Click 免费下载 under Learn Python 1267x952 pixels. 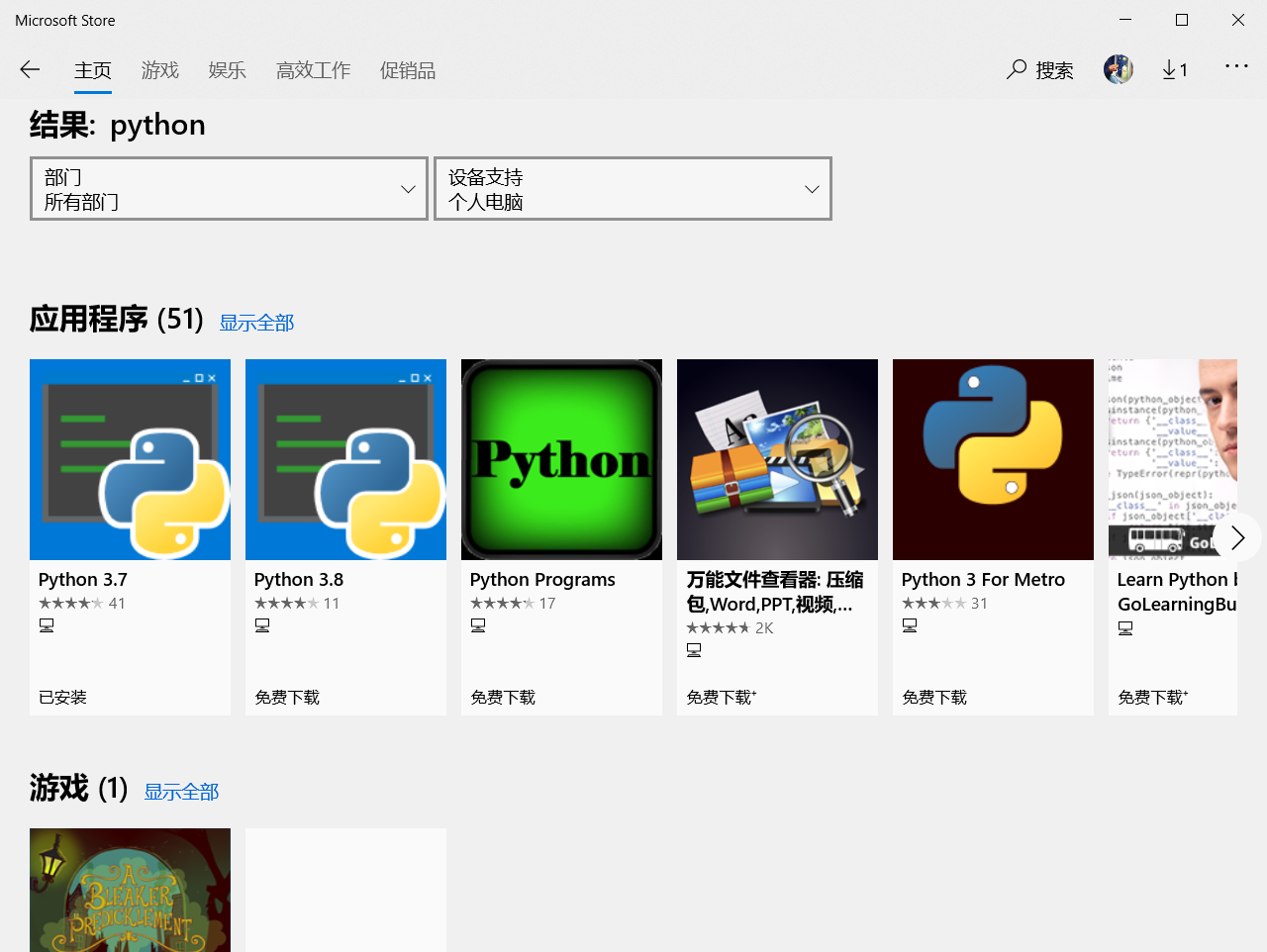[1152, 698]
